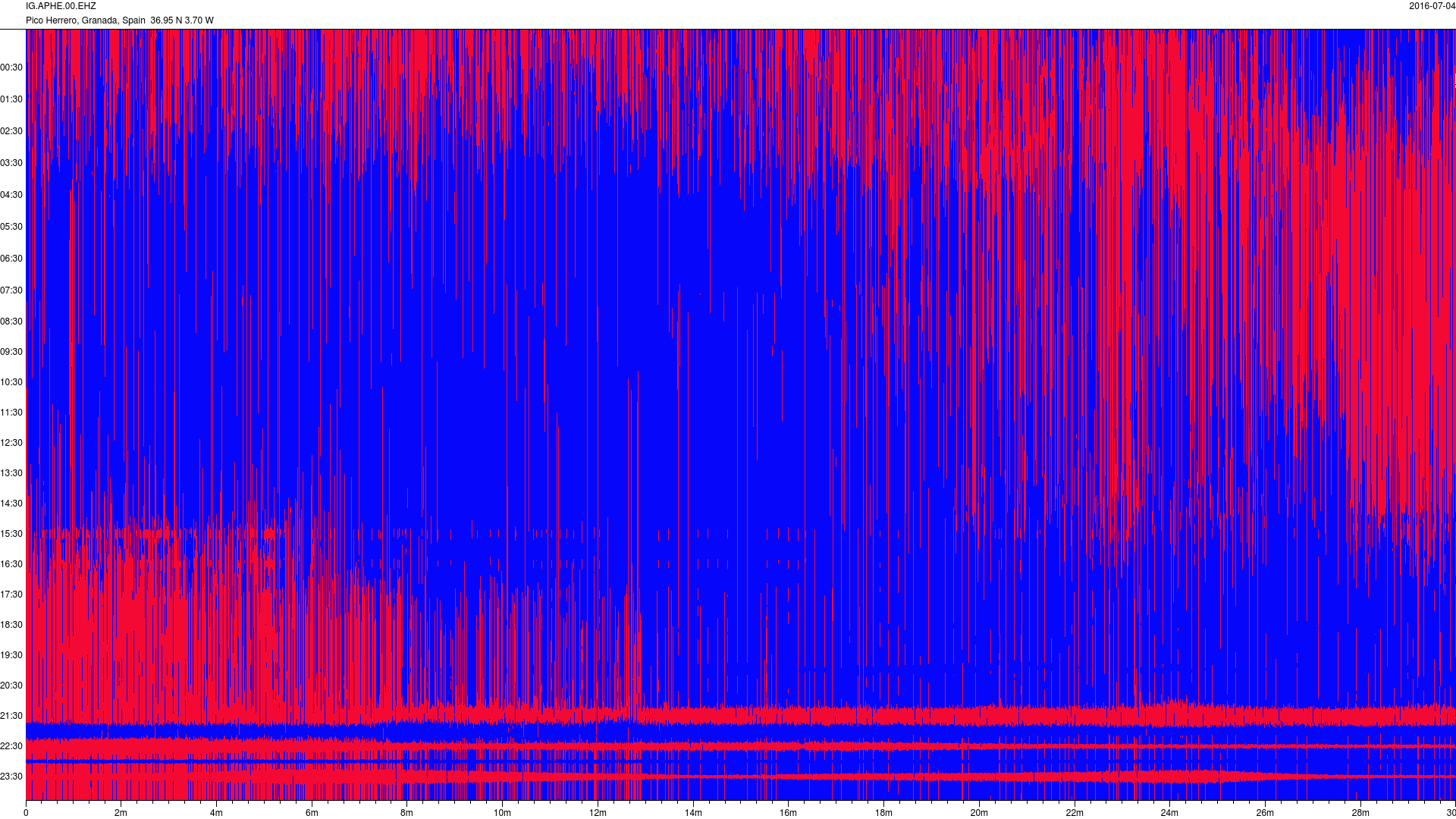Click the 01:30 time row label
The image size is (1456, 819).
tap(11, 99)
